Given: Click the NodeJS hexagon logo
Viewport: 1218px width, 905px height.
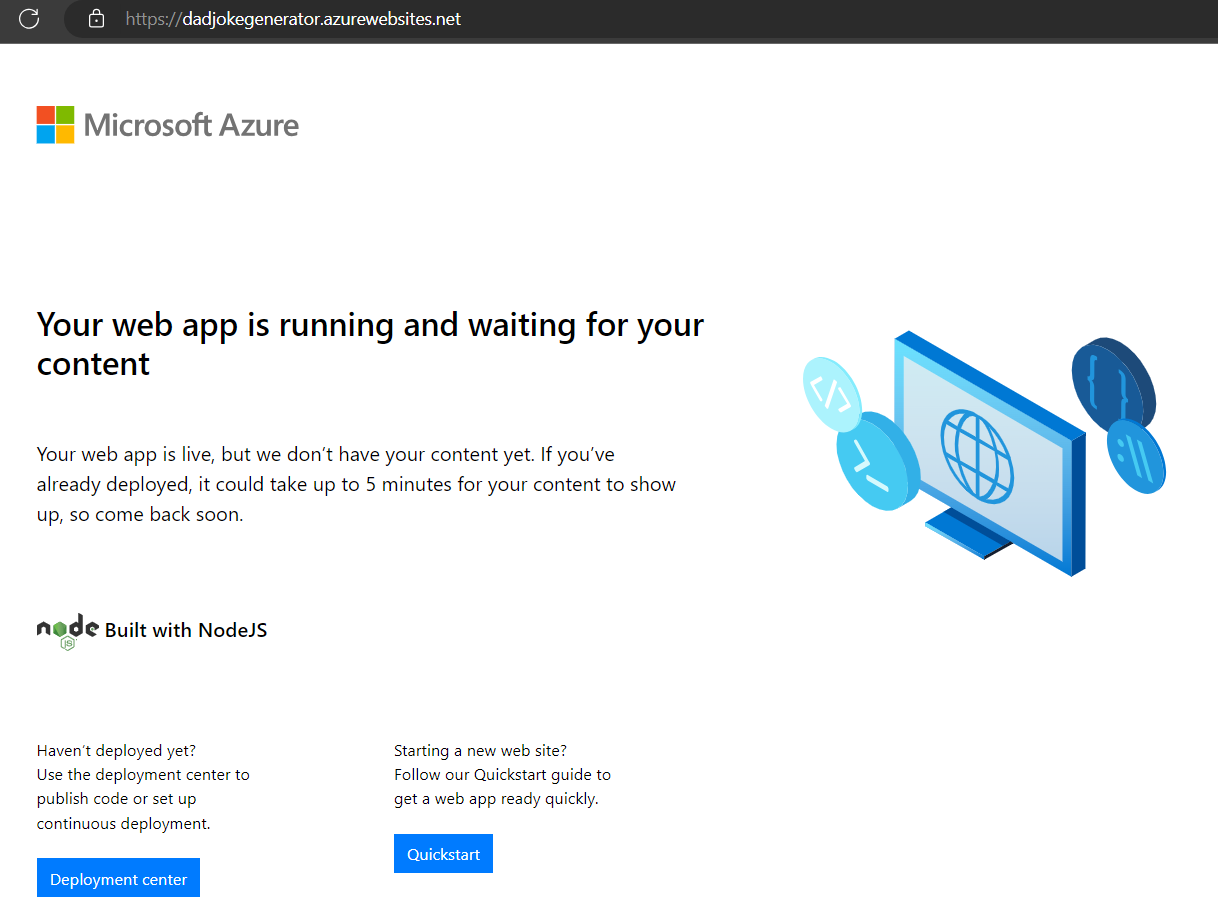Looking at the screenshot, I should (x=67, y=630).
